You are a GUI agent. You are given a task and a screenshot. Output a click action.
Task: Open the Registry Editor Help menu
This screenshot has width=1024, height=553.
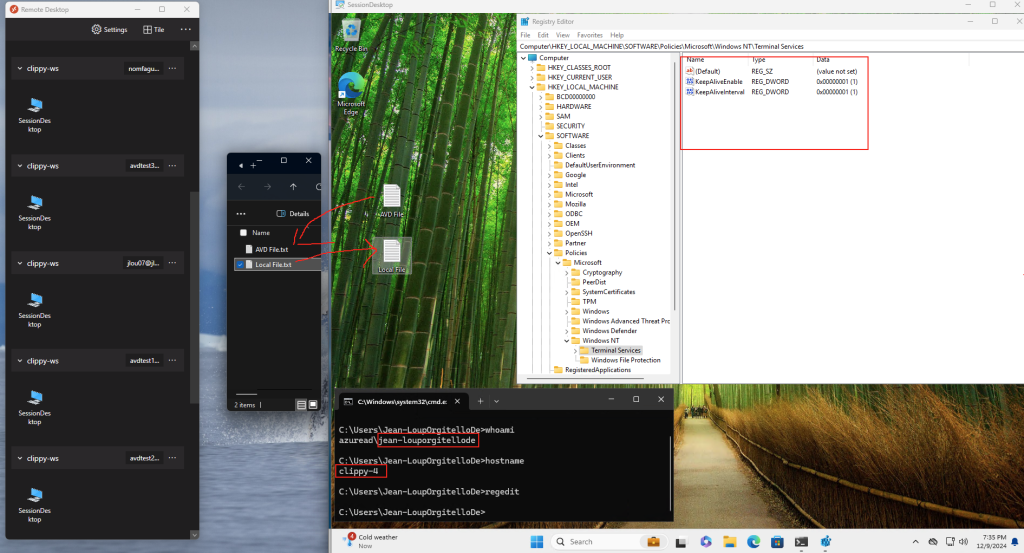coord(617,35)
